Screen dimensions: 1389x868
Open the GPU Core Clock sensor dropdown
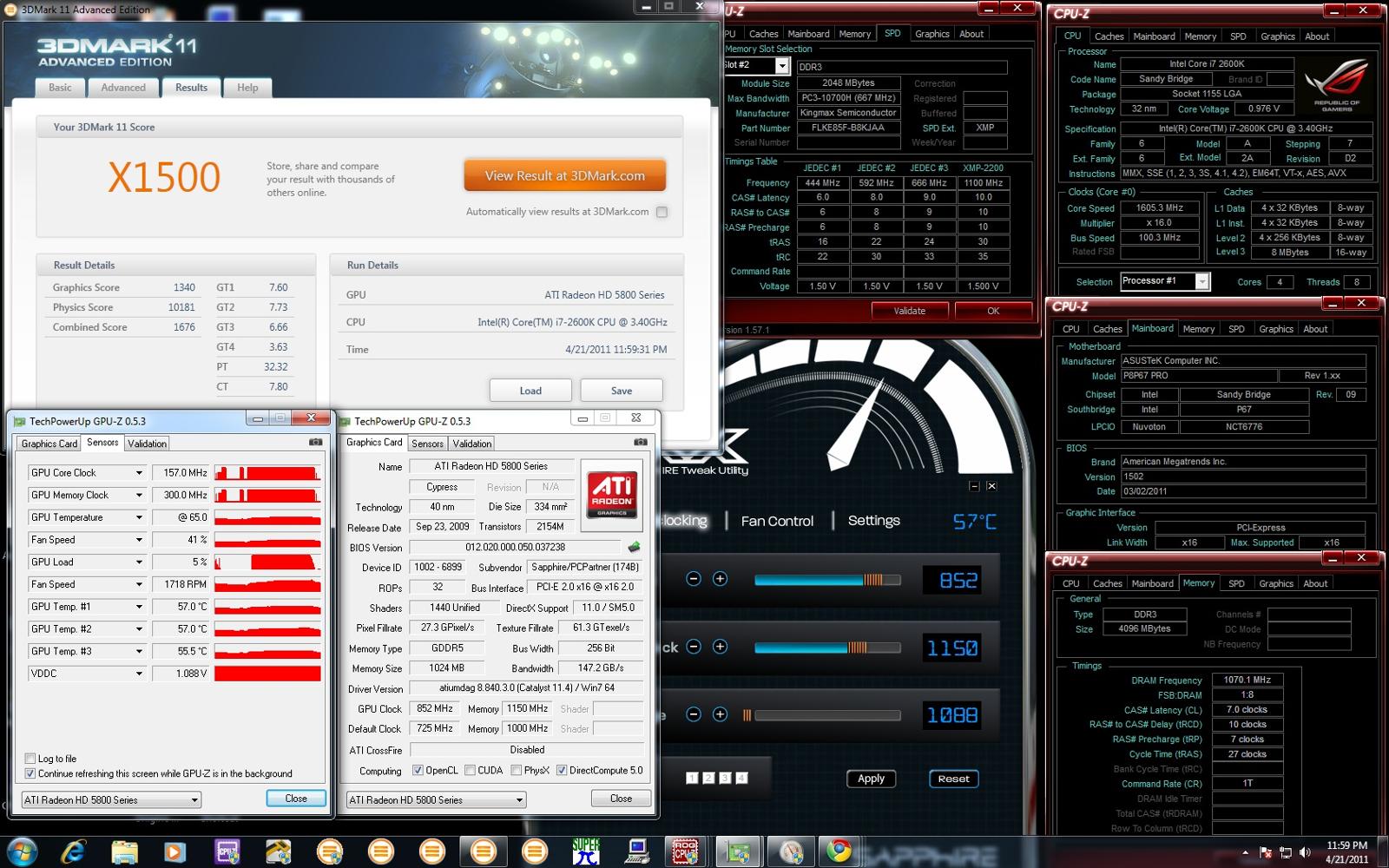[138, 473]
